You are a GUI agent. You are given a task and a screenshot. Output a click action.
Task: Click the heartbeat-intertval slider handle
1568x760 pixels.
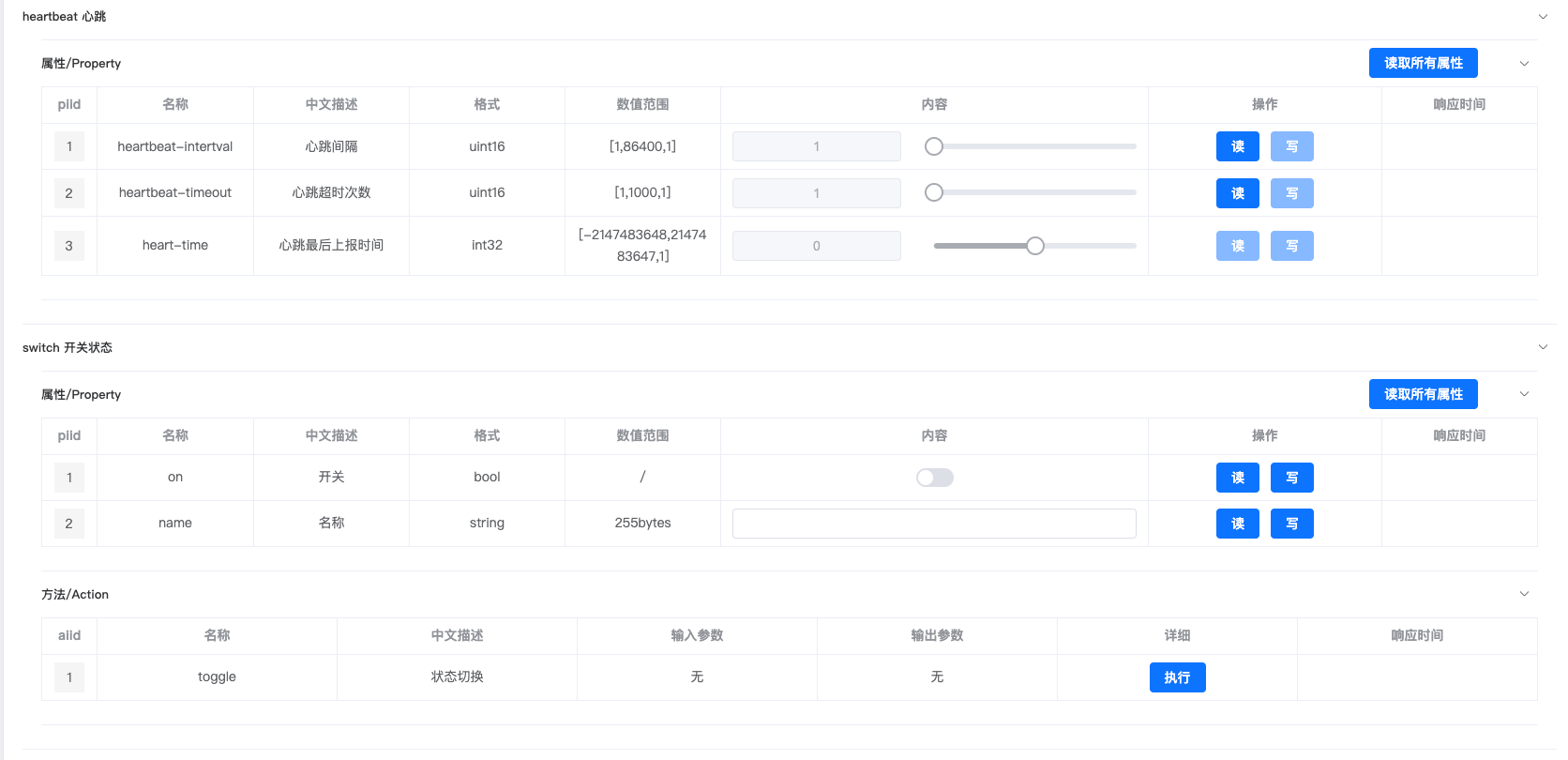coord(934,146)
